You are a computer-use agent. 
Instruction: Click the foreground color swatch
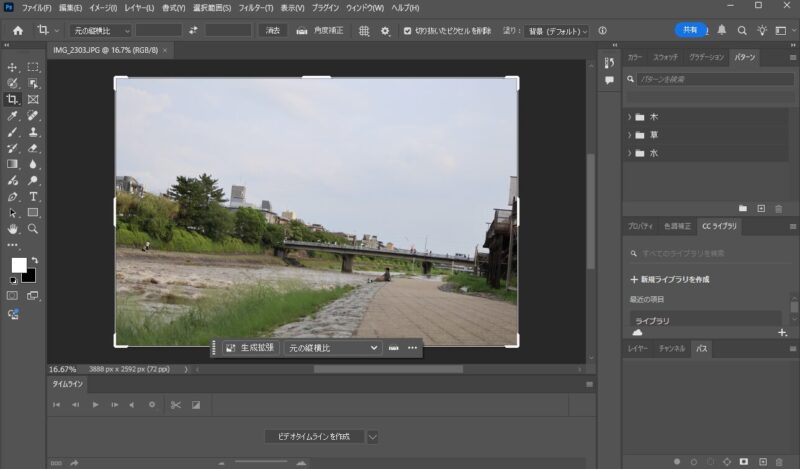[18, 265]
